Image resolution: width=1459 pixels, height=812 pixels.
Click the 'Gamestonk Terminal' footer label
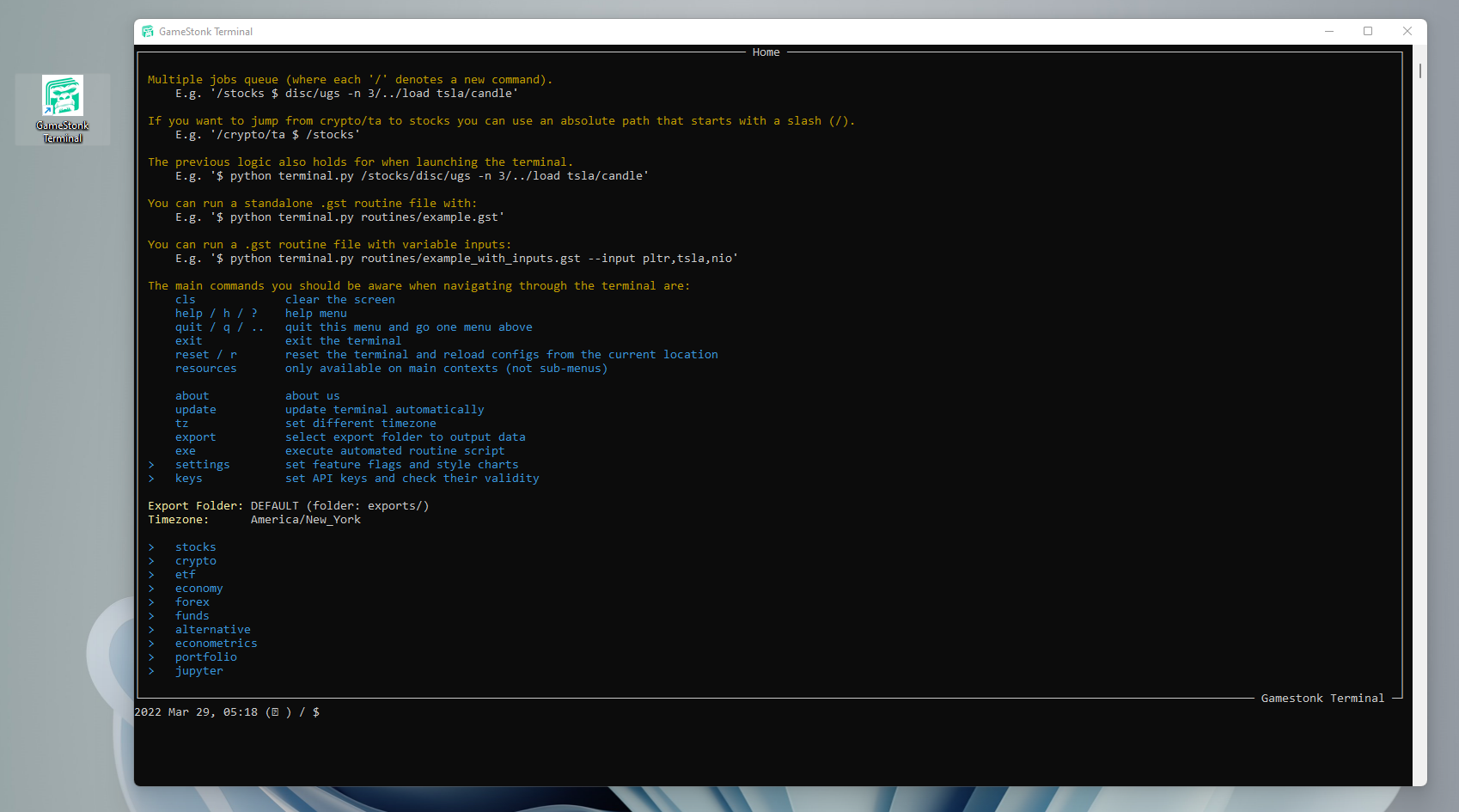(1323, 699)
